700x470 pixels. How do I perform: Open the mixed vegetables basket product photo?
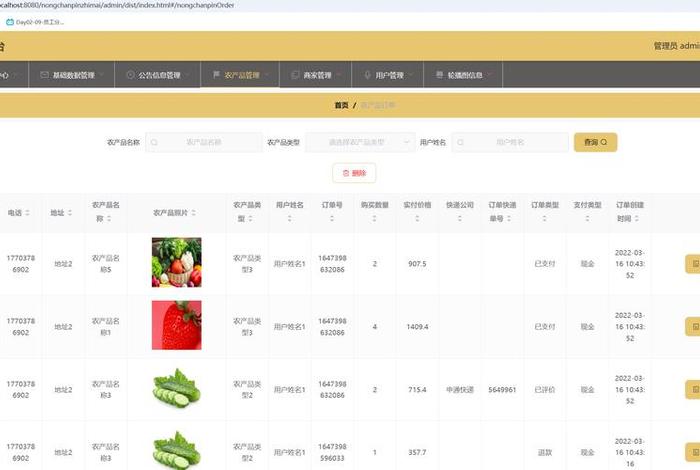176,262
